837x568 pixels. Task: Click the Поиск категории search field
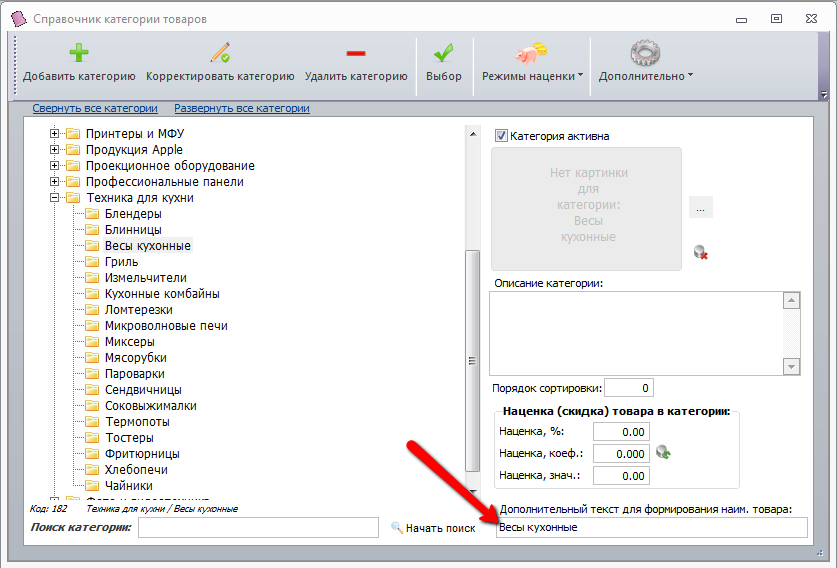click(x=258, y=527)
